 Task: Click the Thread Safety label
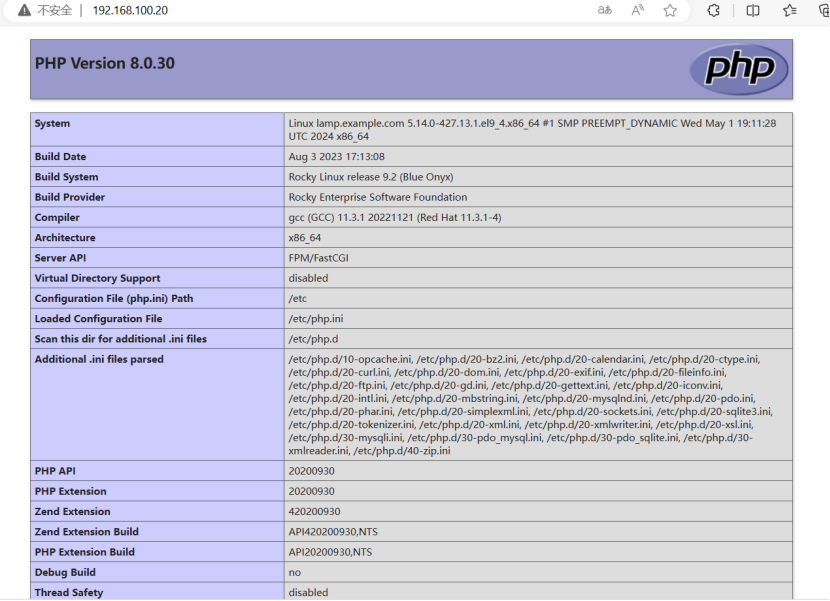point(69,593)
